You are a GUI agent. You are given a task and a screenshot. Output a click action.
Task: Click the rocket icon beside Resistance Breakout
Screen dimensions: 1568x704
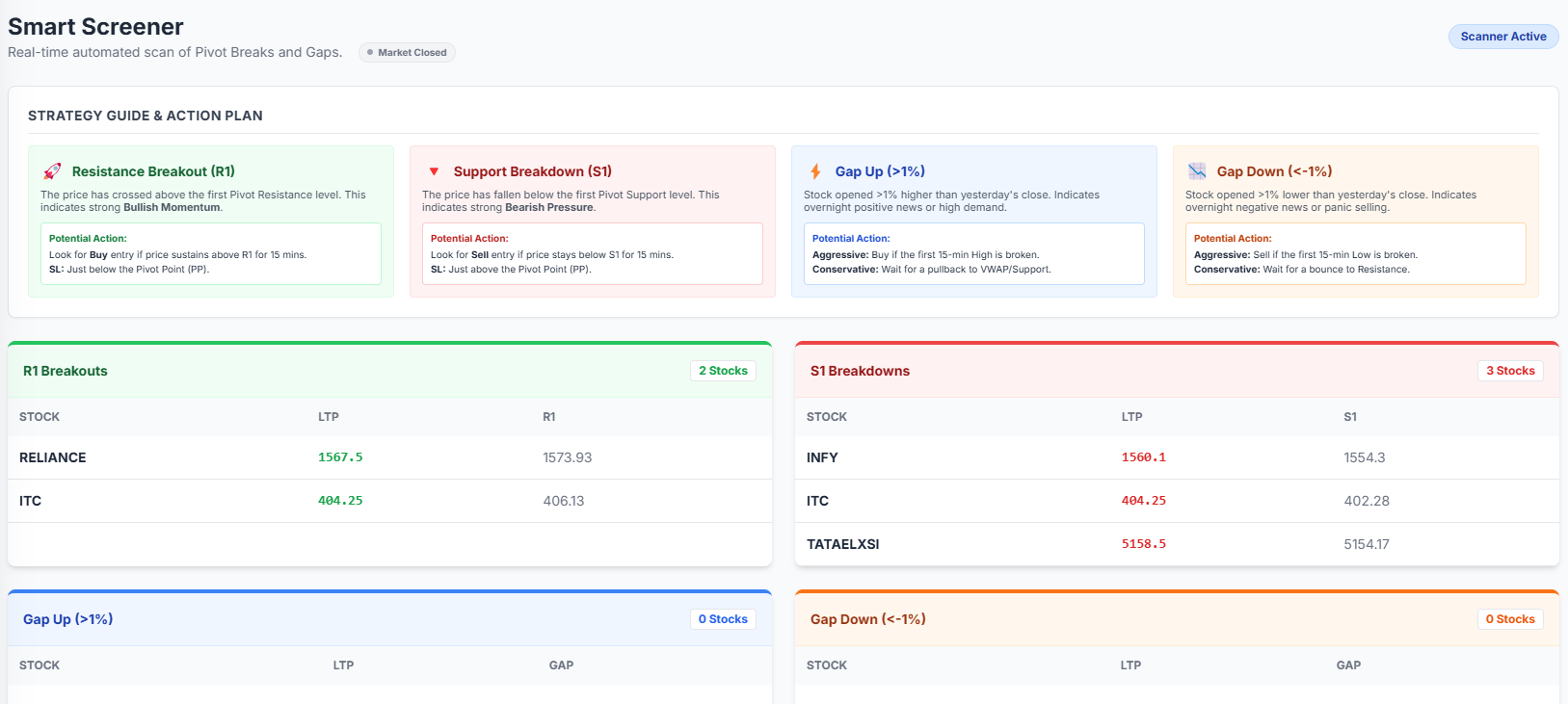coord(52,171)
